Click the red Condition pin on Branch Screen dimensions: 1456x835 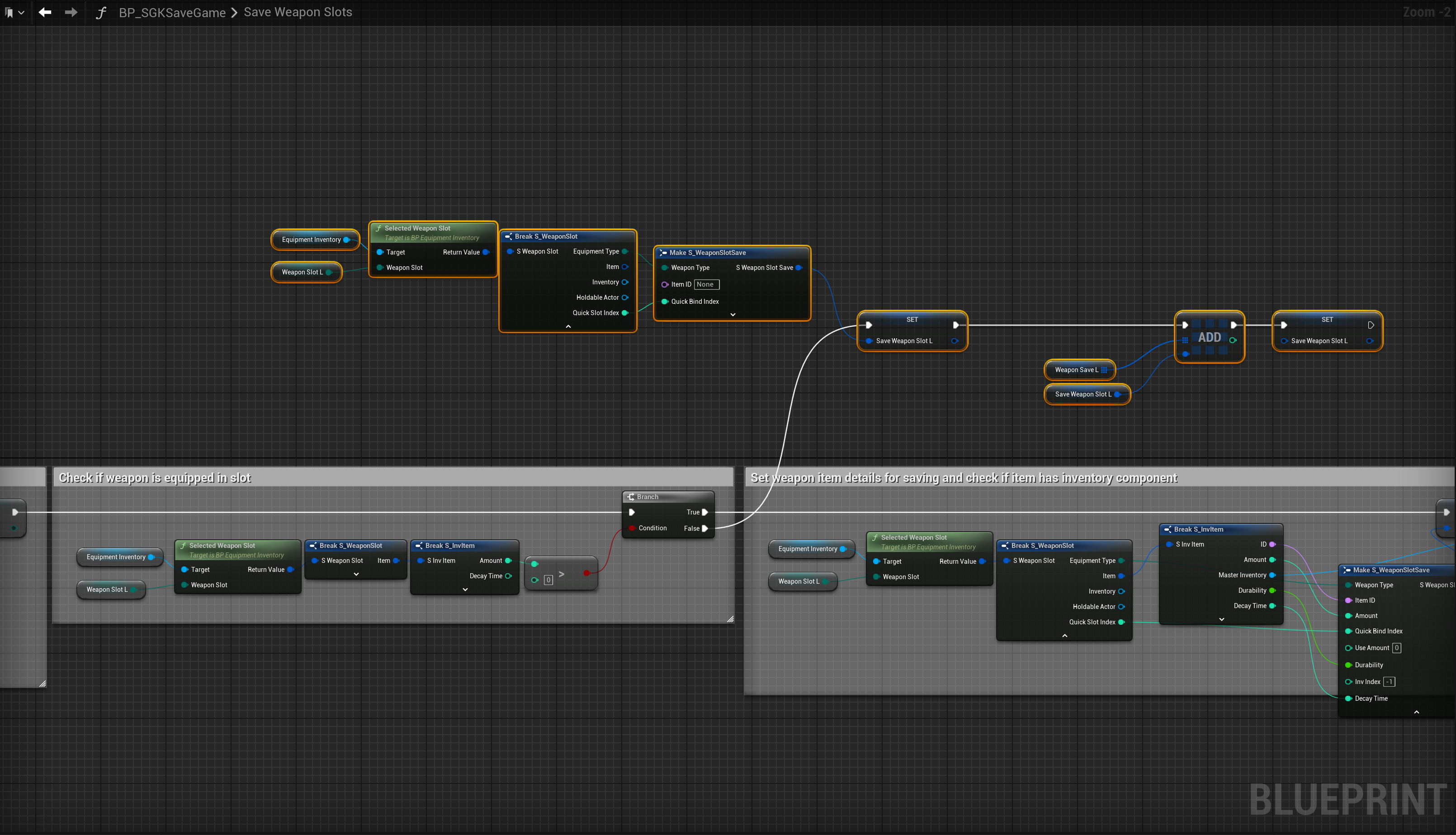tap(632, 528)
